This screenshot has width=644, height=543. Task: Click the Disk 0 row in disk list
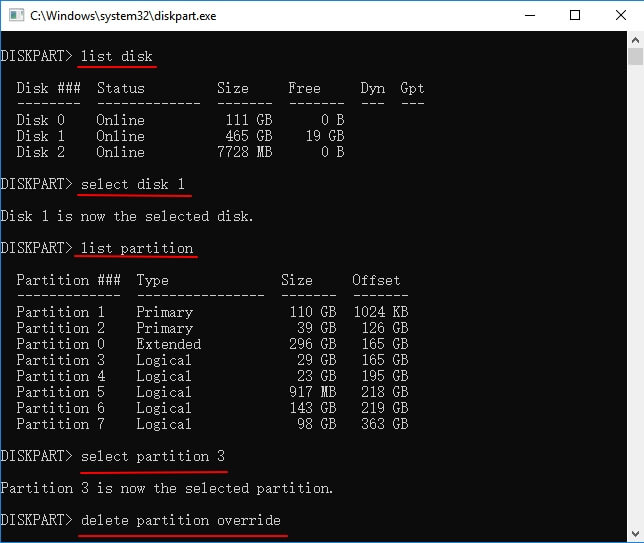[x=180, y=120]
